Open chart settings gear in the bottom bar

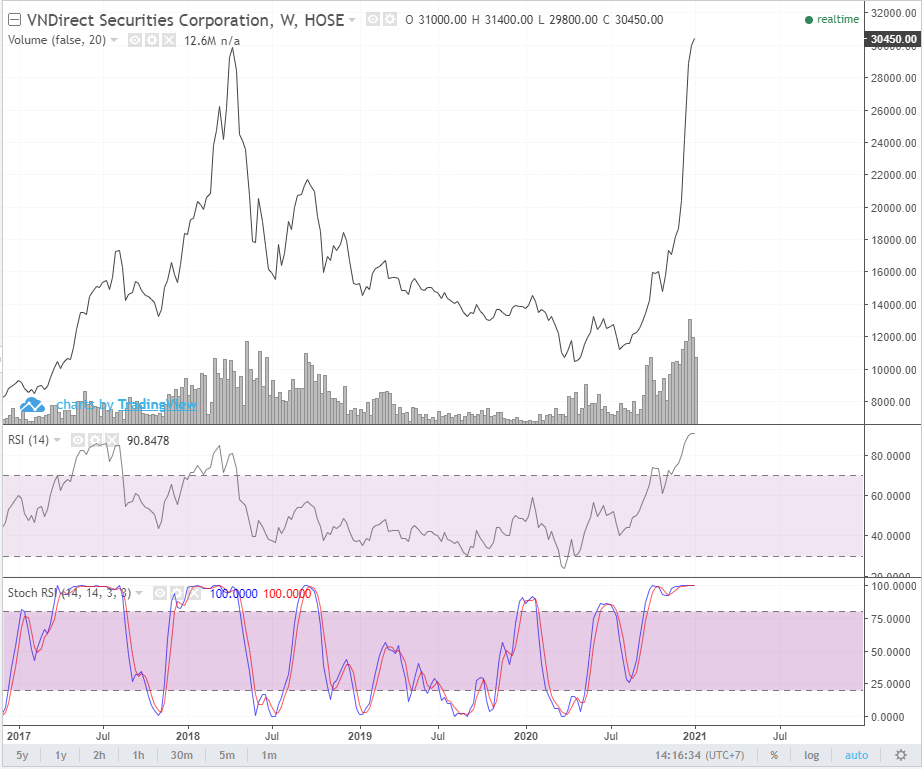(x=900, y=755)
